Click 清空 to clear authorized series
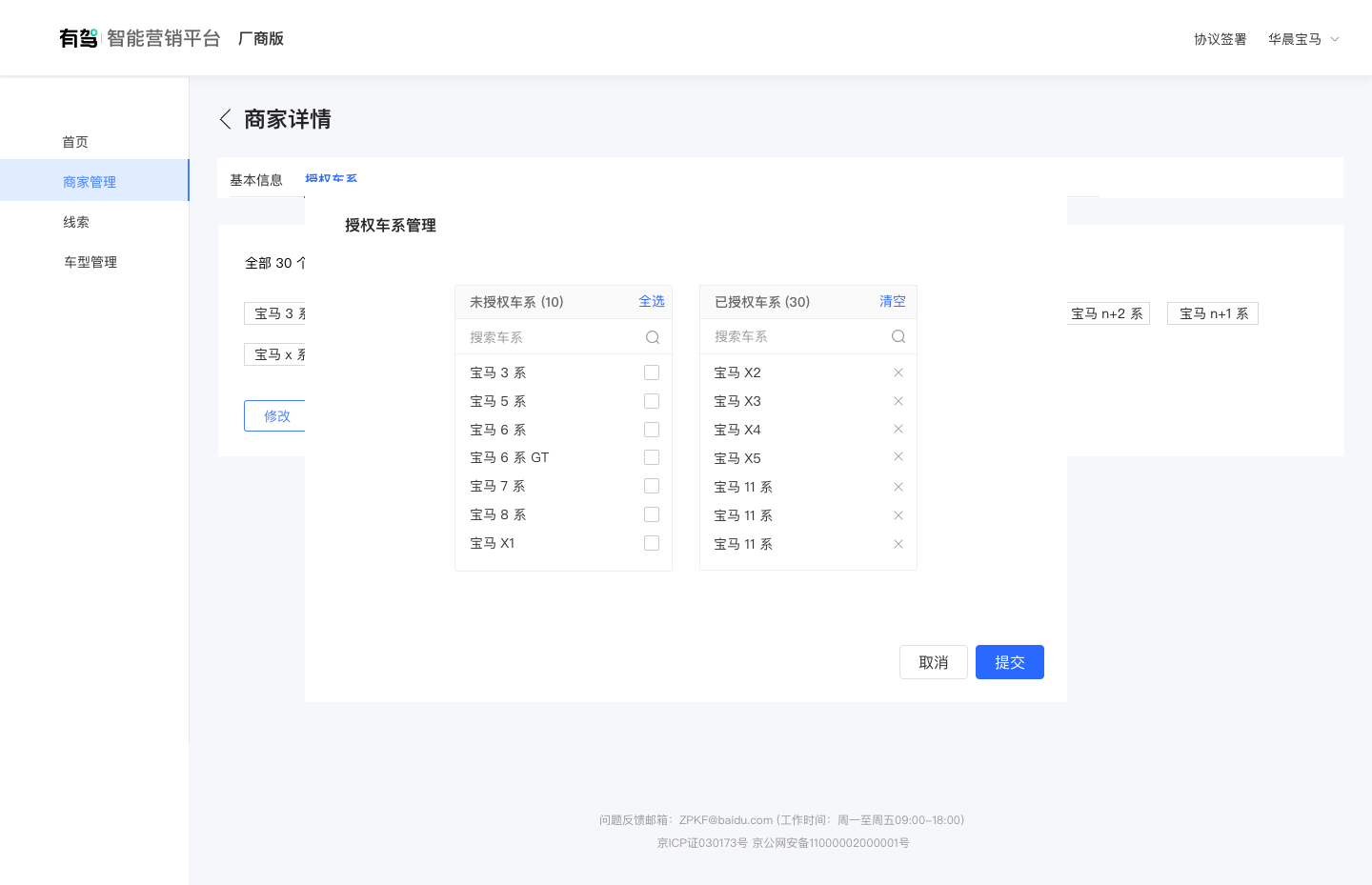This screenshot has height=885, width=1372. [x=893, y=301]
